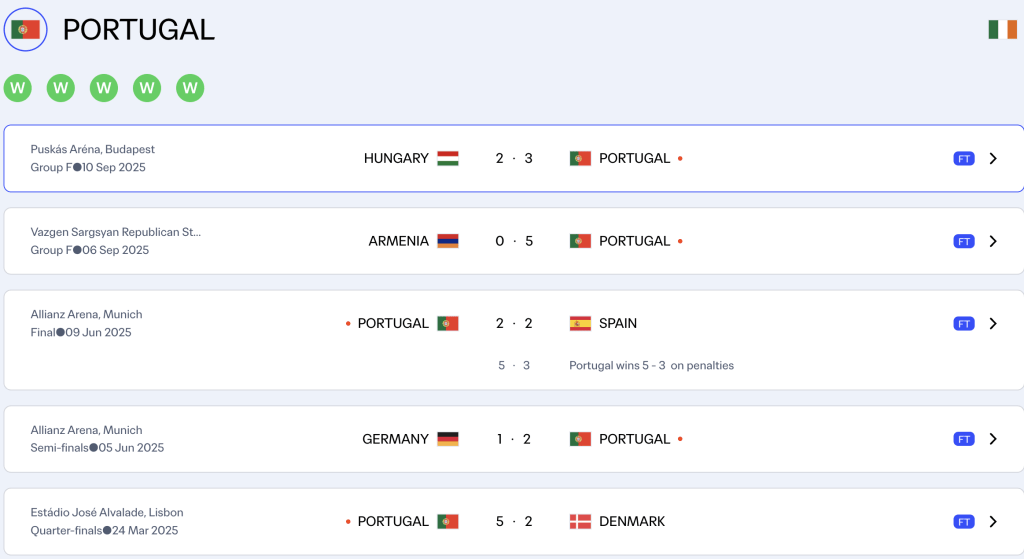
Task: Click the Portugal wins on penalties note
Action: point(651,366)
